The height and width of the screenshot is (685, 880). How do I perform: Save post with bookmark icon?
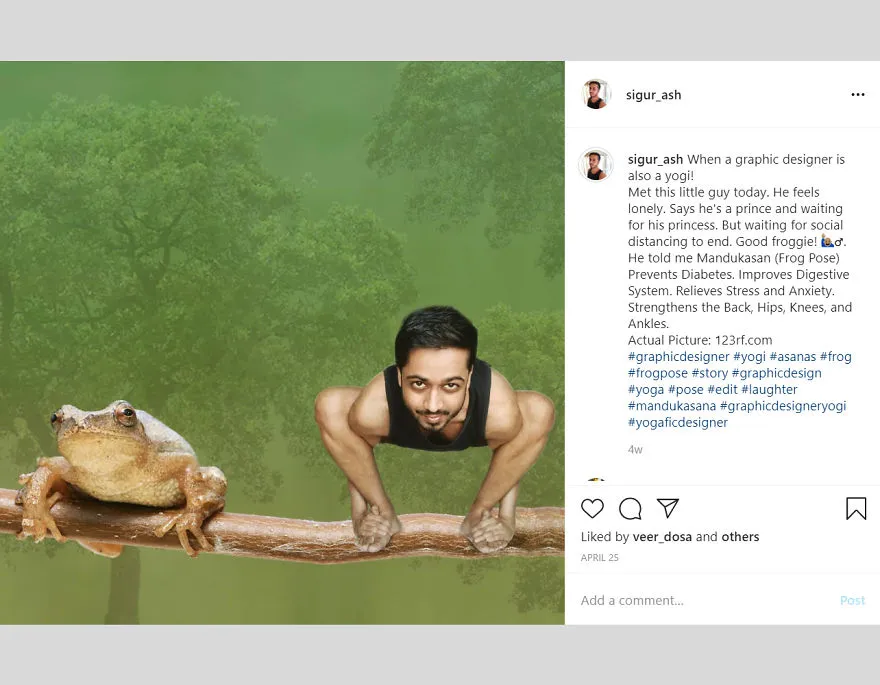pos(856,508)
